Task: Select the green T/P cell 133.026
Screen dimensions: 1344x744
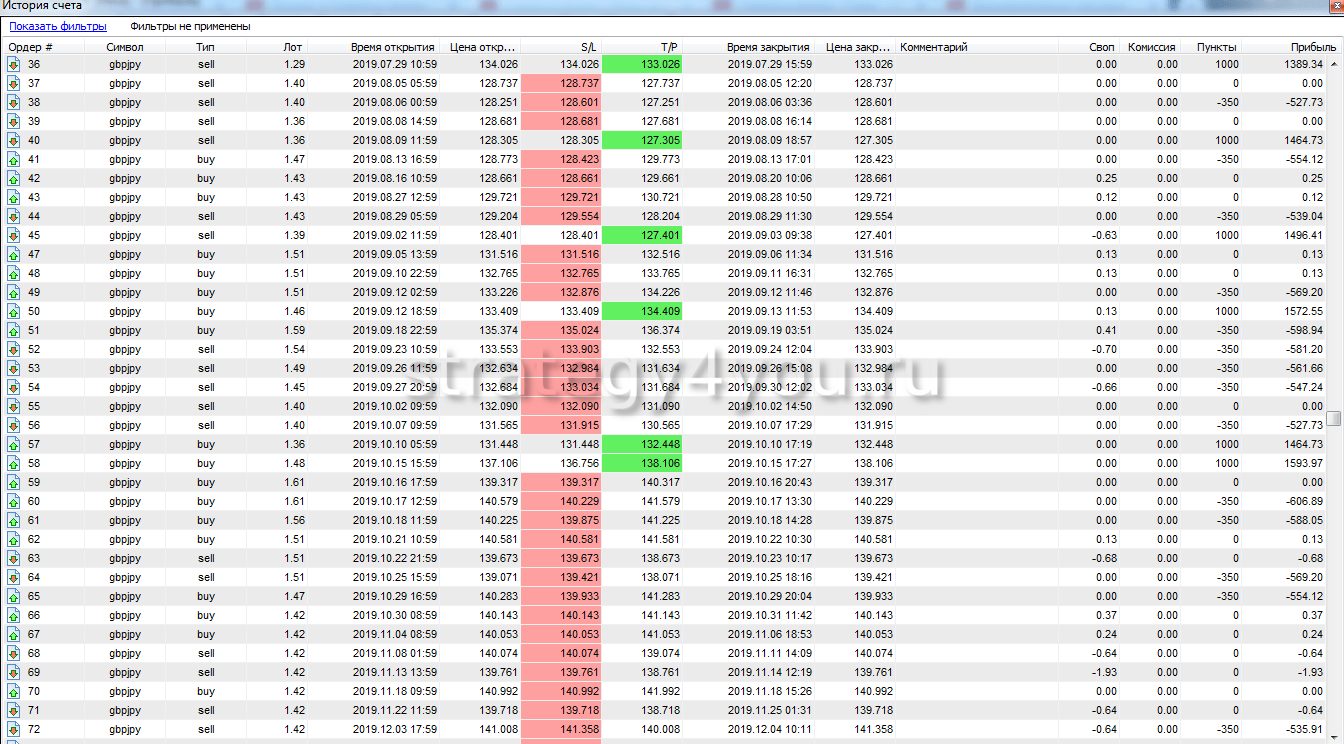Action: click(642, 64)
